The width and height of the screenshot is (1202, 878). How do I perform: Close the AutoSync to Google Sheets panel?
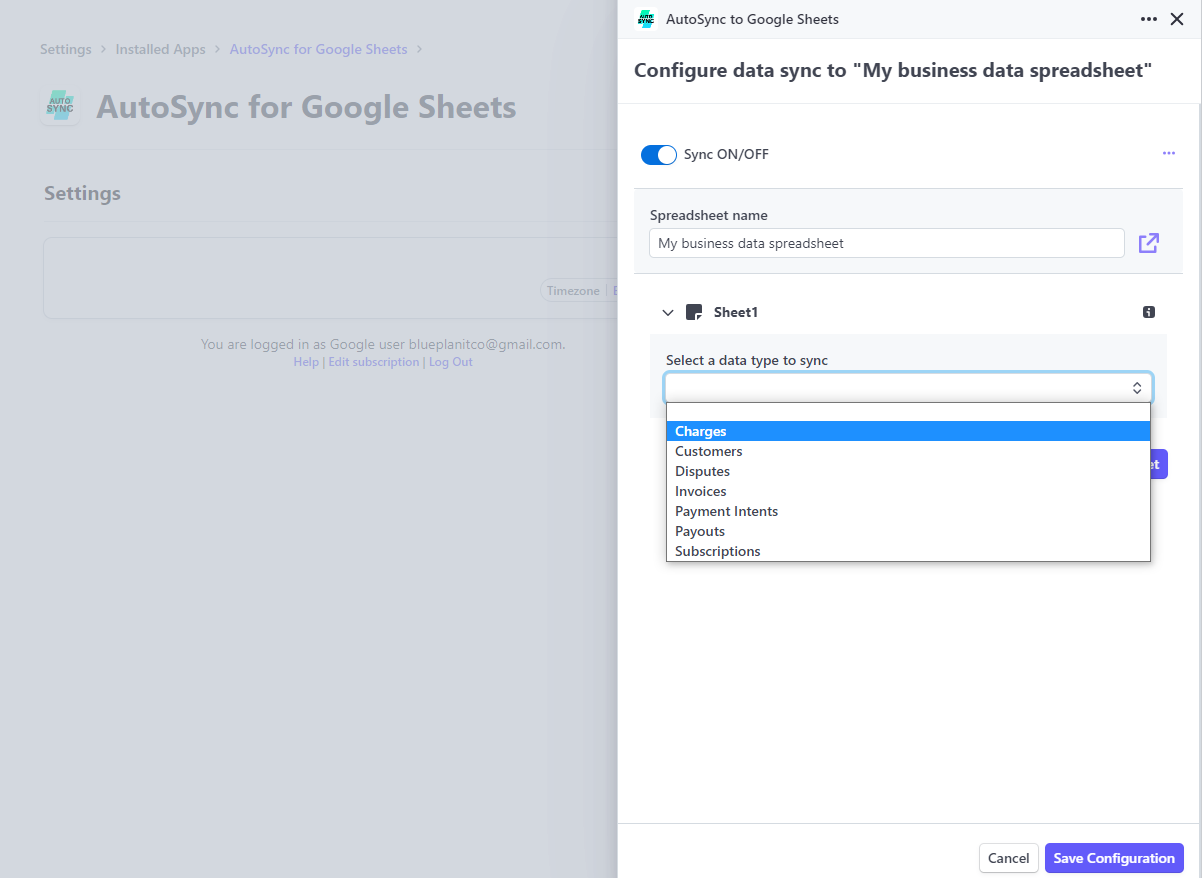[x=1177, y=19]
